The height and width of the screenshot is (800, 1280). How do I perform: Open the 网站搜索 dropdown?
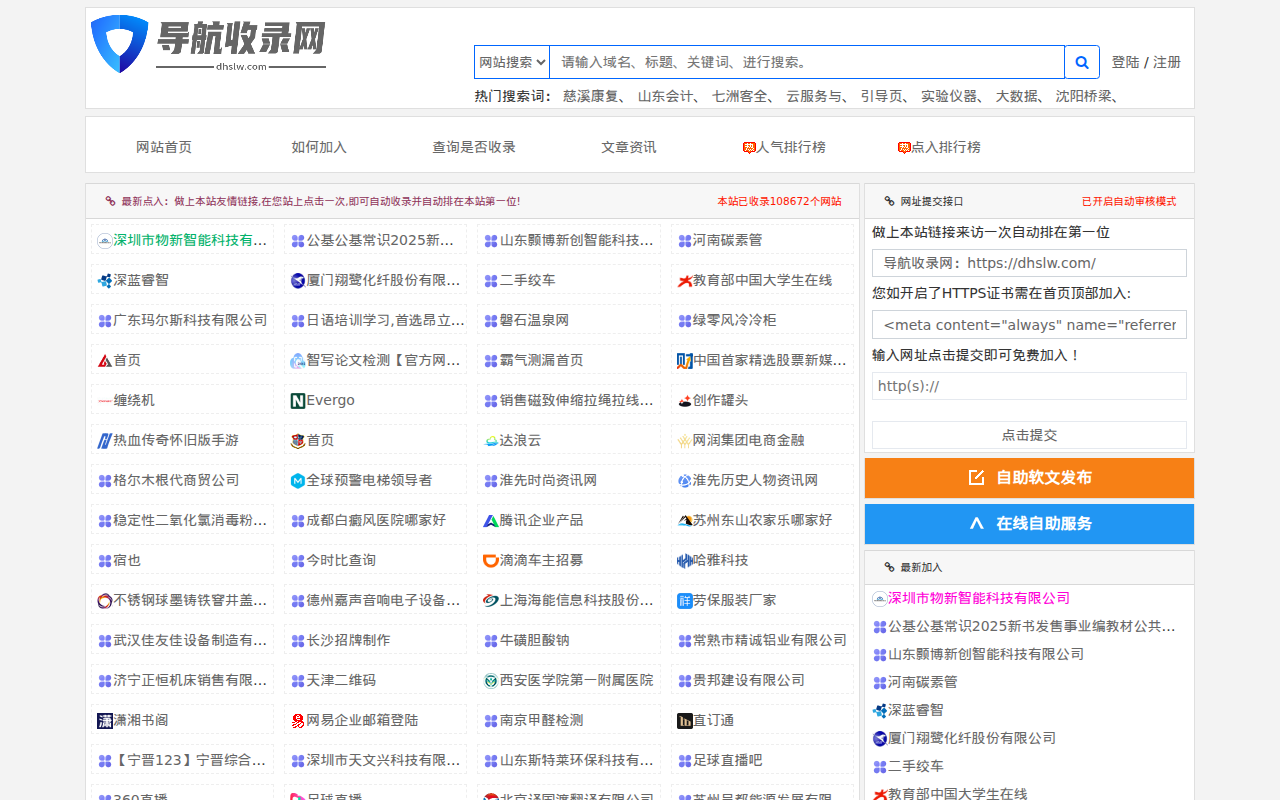(512, 62)
